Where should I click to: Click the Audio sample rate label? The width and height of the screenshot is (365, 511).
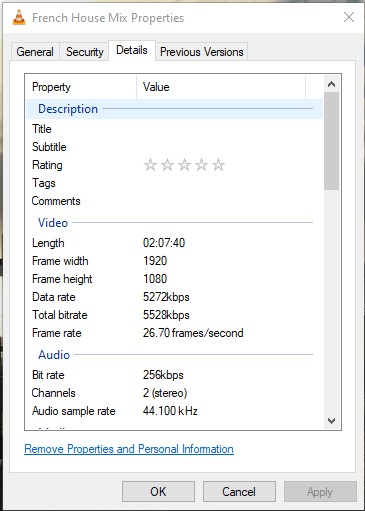(x=74, y=411)
